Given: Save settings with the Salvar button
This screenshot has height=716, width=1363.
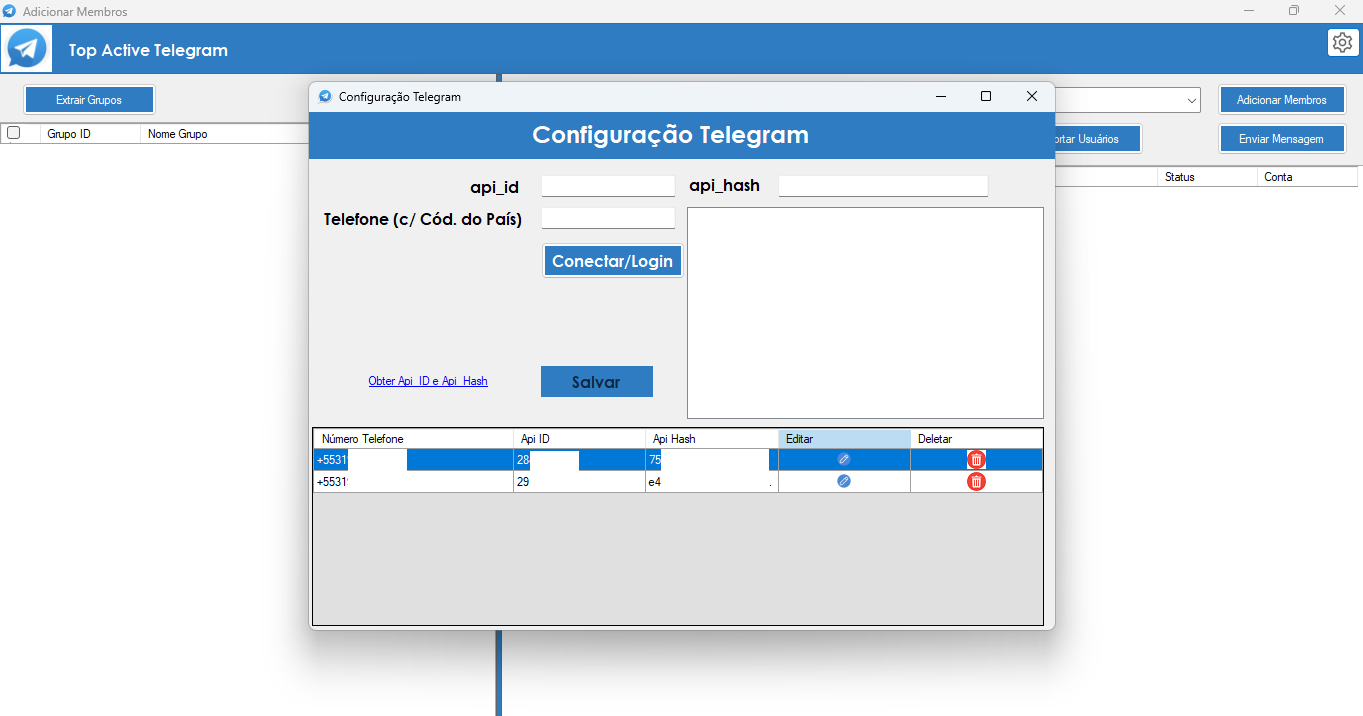Looking at the screenshot, I should 597,382.
